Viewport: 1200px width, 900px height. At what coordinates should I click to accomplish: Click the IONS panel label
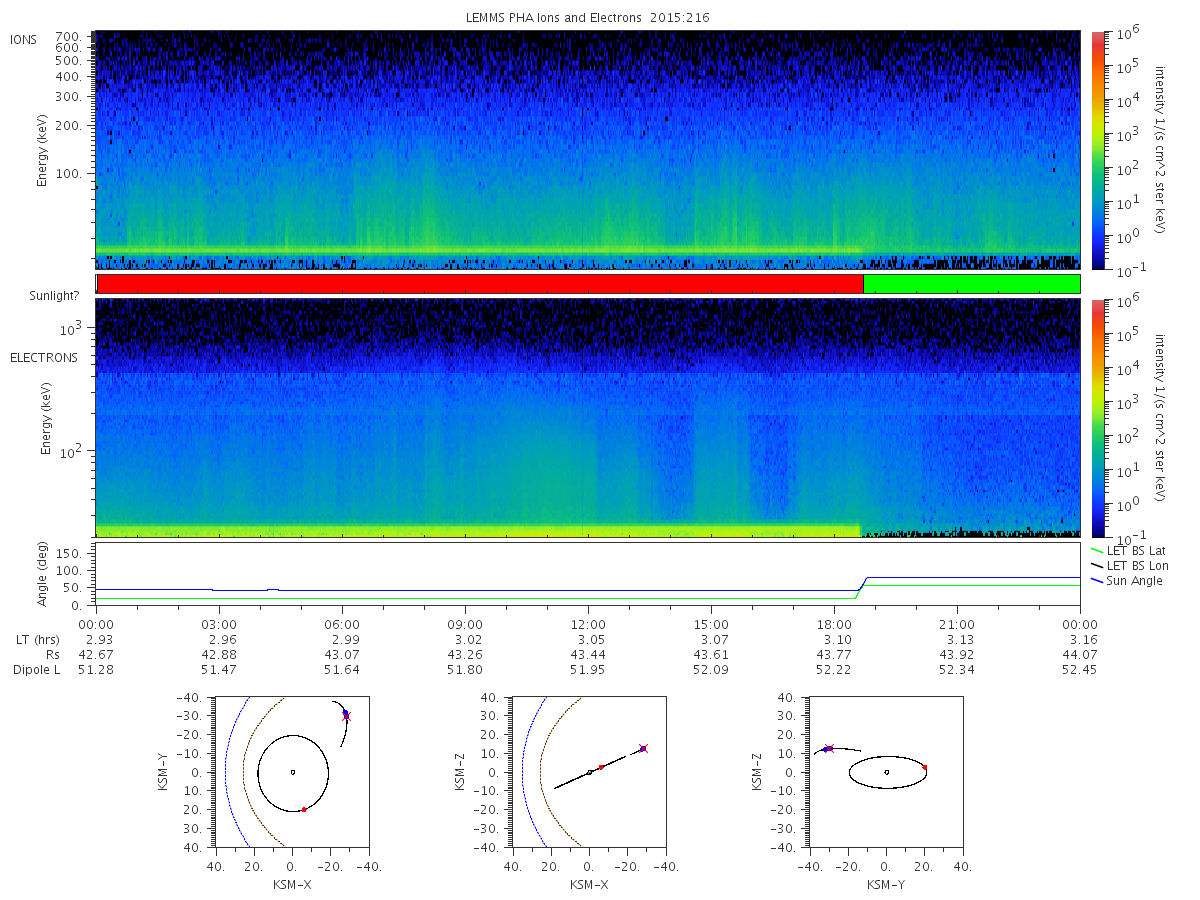point(24,40)
